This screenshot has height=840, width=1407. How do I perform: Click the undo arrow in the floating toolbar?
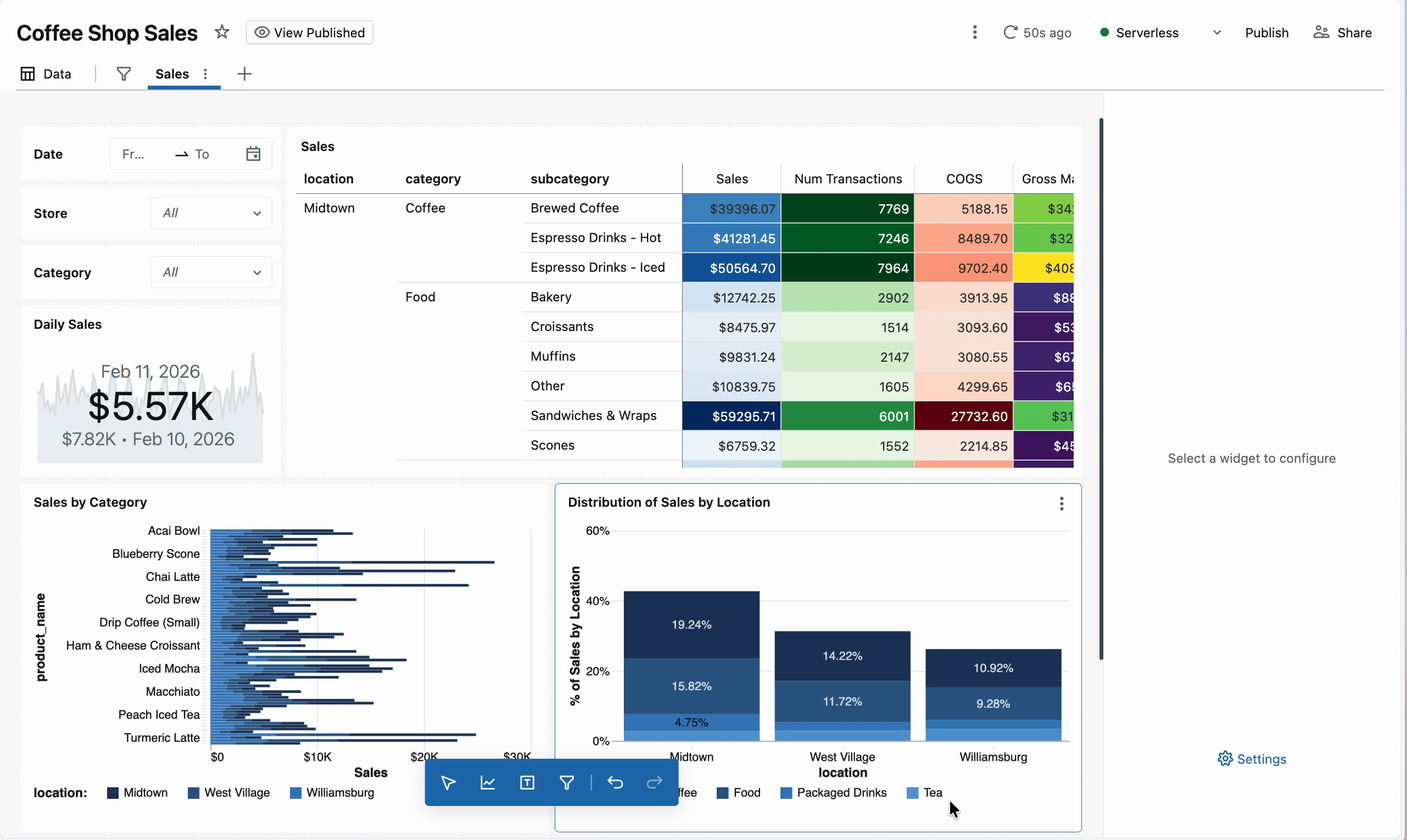(x=615, y=782)
